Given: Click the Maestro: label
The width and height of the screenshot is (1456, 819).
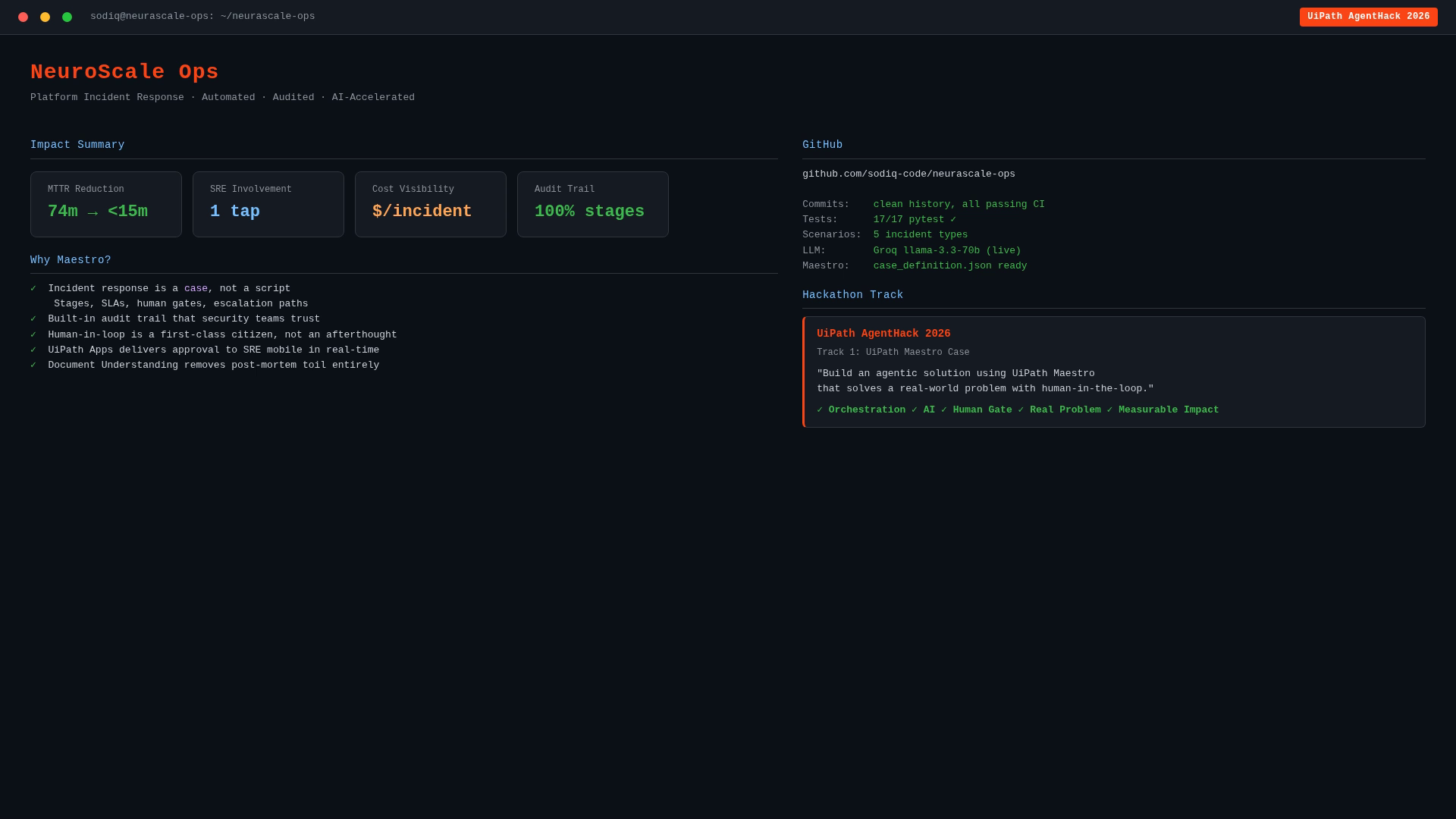Looking at the screenshot, I should 826,266.
